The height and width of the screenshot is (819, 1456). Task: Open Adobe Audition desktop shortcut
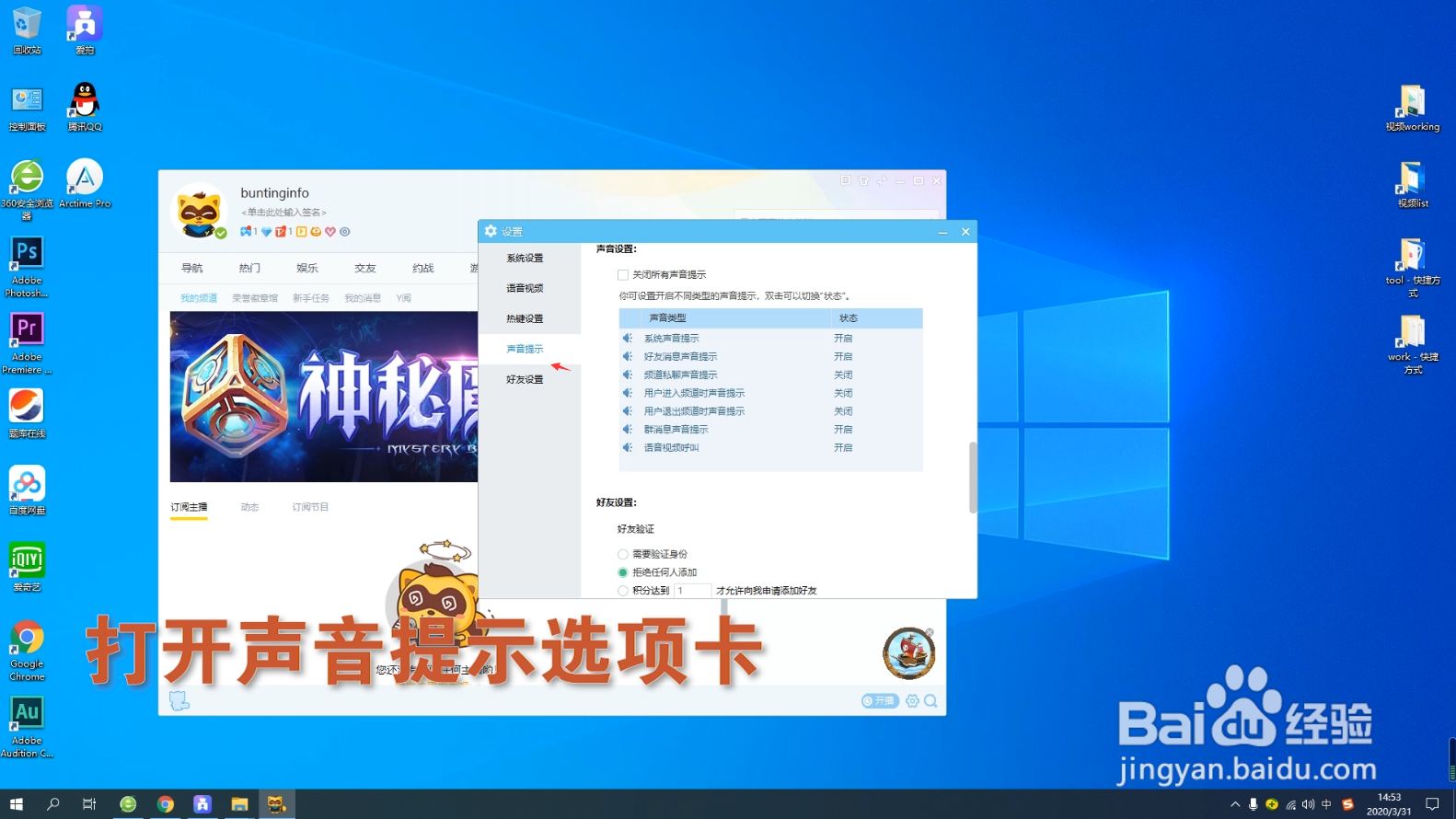27,727
